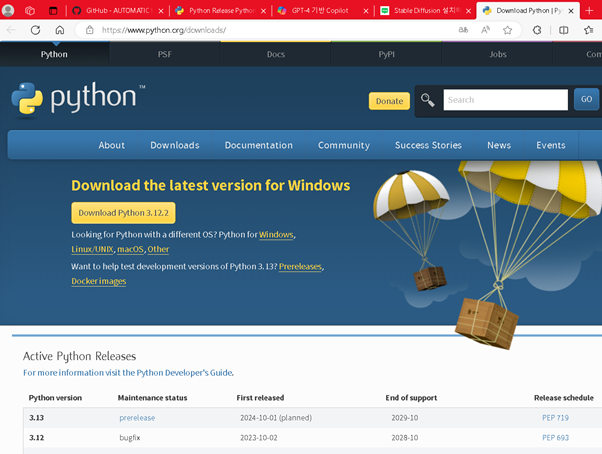This screenshot has height=454, width=602.
Task: Open browser extensions icon
Action: [537, 30]
